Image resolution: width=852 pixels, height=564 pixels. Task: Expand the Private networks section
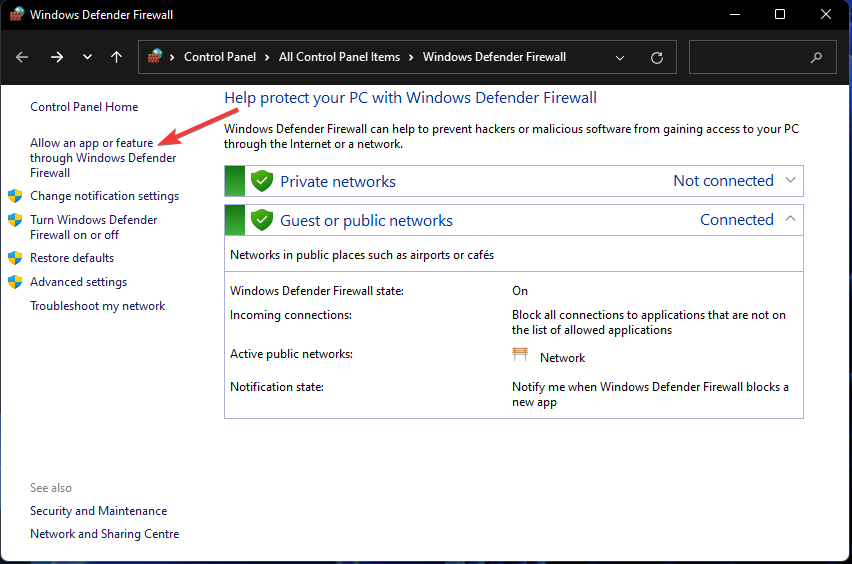pos(790,180)
